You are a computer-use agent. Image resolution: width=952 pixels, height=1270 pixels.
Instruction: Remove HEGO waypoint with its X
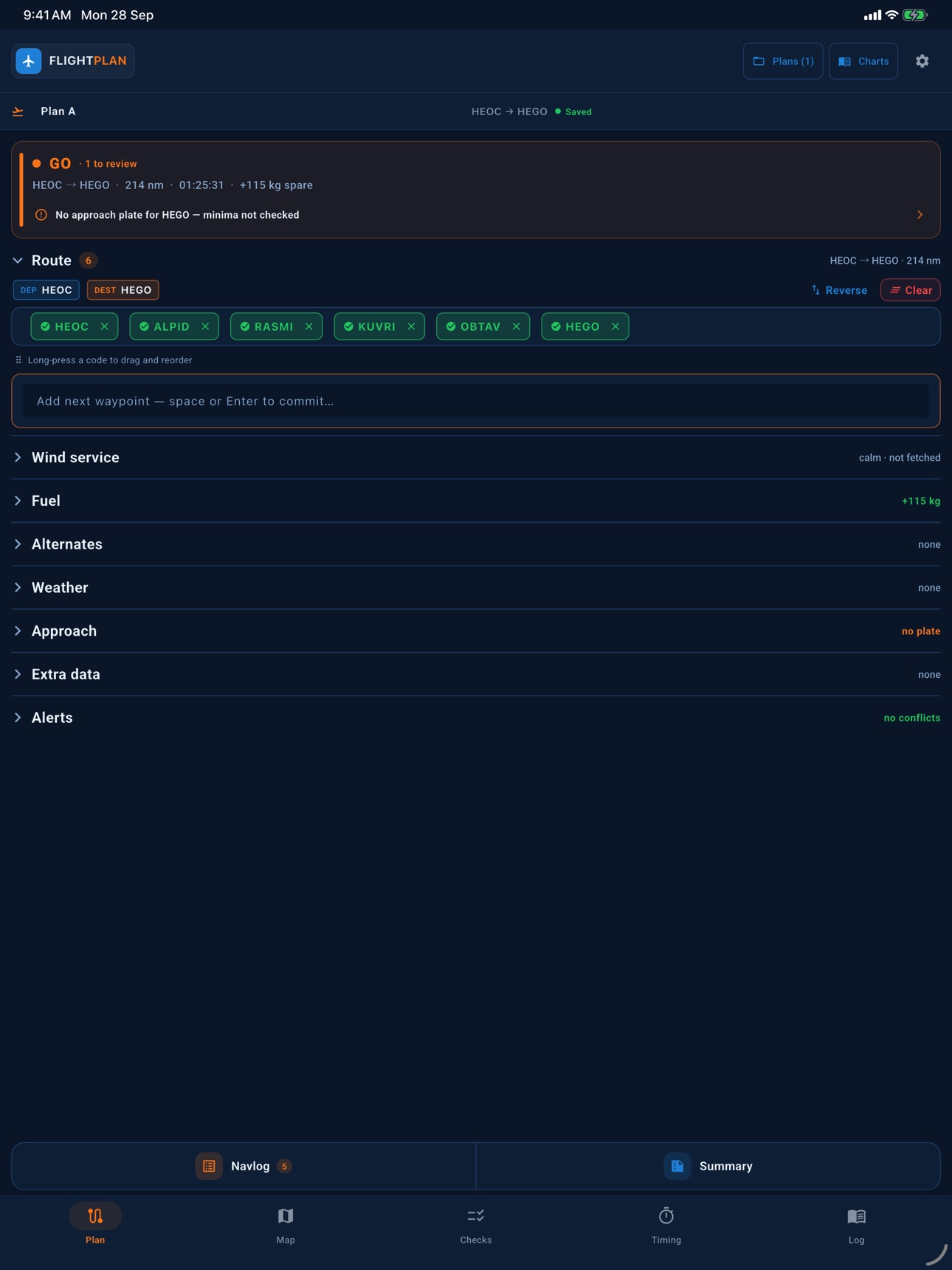(615, 326)
